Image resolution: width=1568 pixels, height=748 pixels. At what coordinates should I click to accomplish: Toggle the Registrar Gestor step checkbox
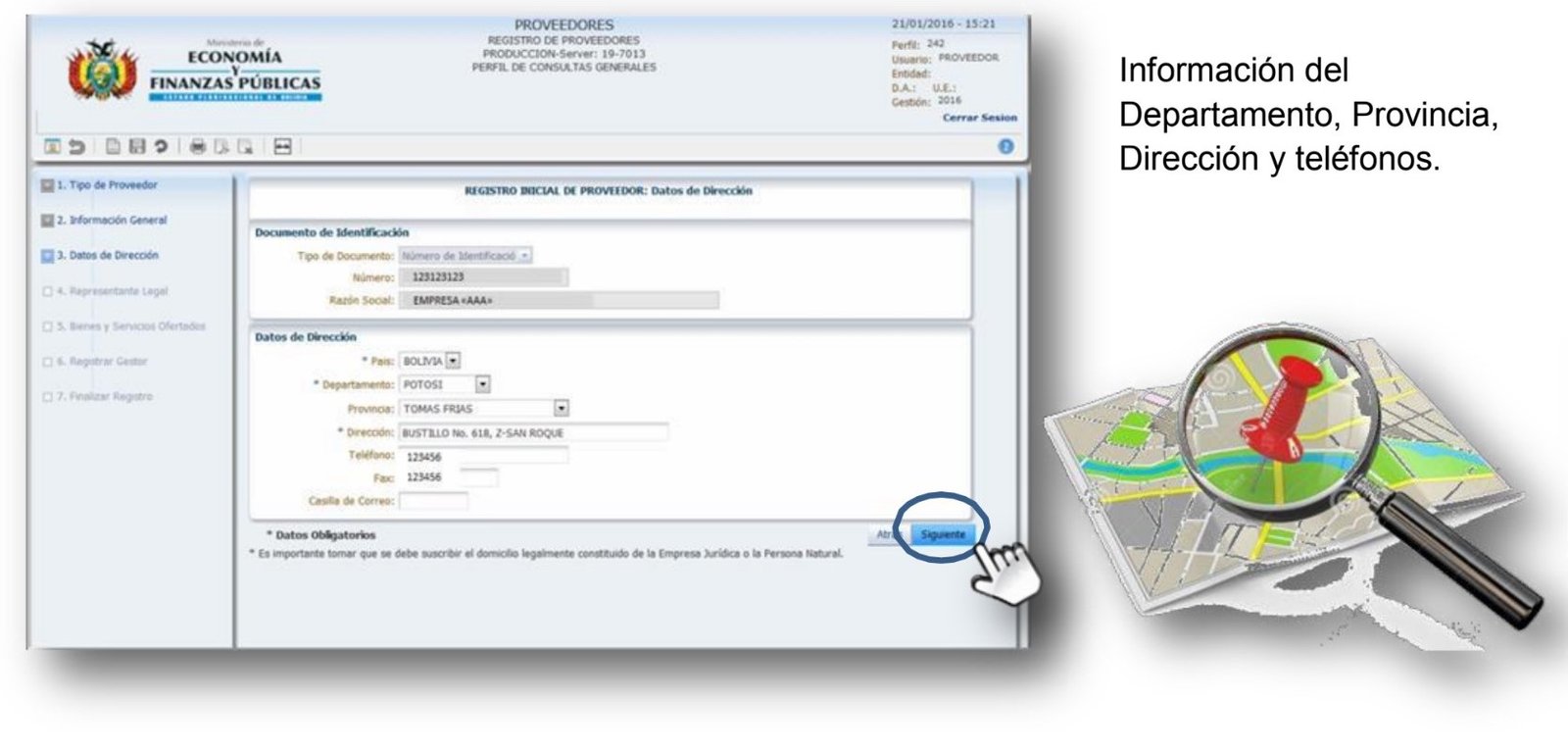(47, 362)
